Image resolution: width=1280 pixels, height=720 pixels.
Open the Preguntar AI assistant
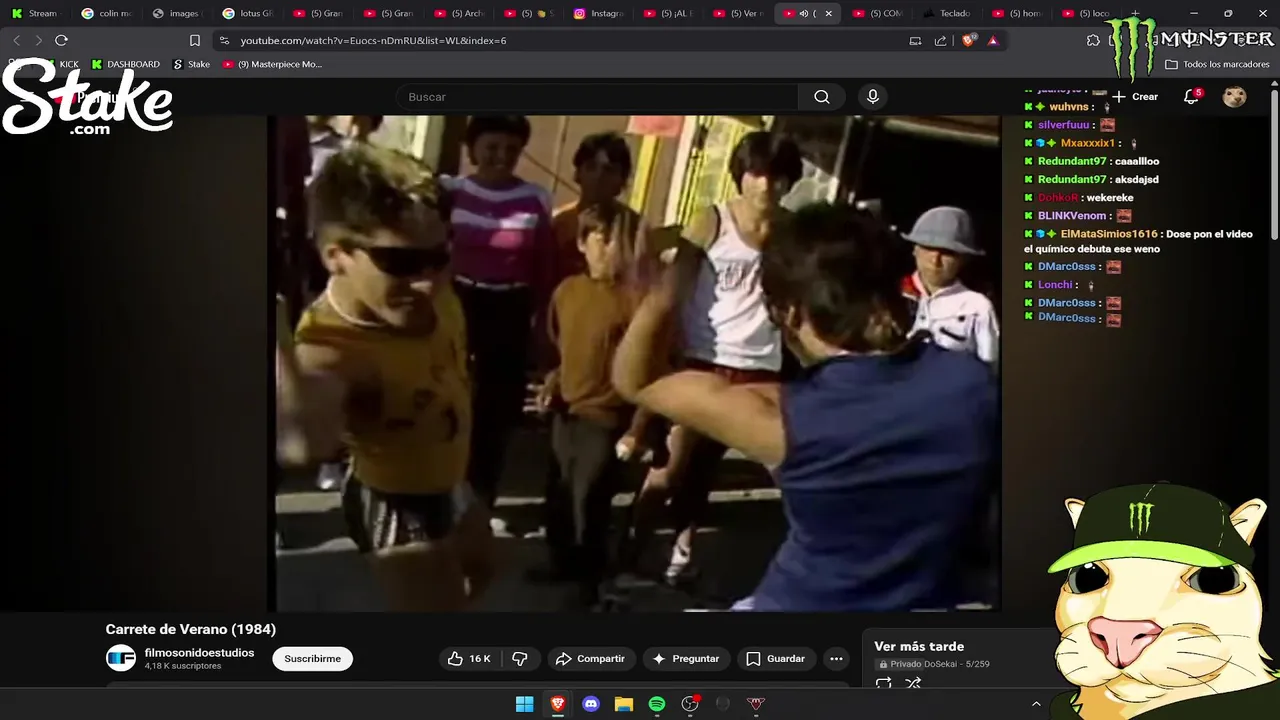click(685, 659)
